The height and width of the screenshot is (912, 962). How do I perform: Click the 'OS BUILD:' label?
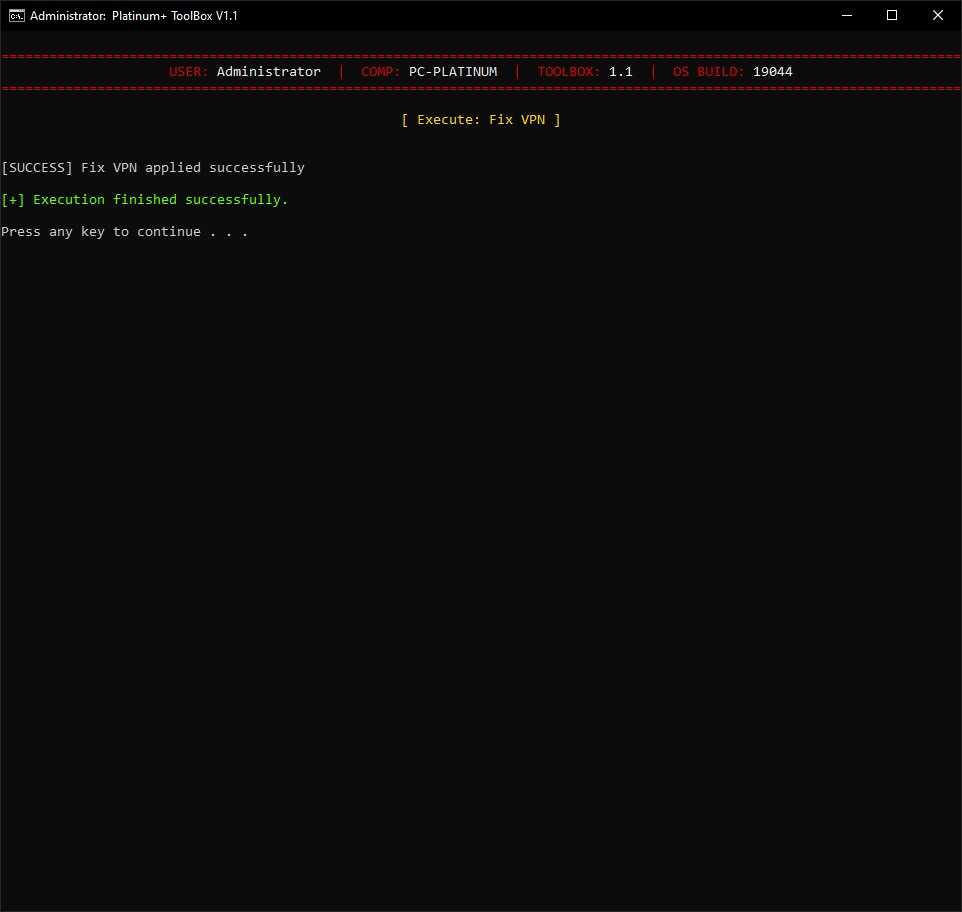(709, 72)
